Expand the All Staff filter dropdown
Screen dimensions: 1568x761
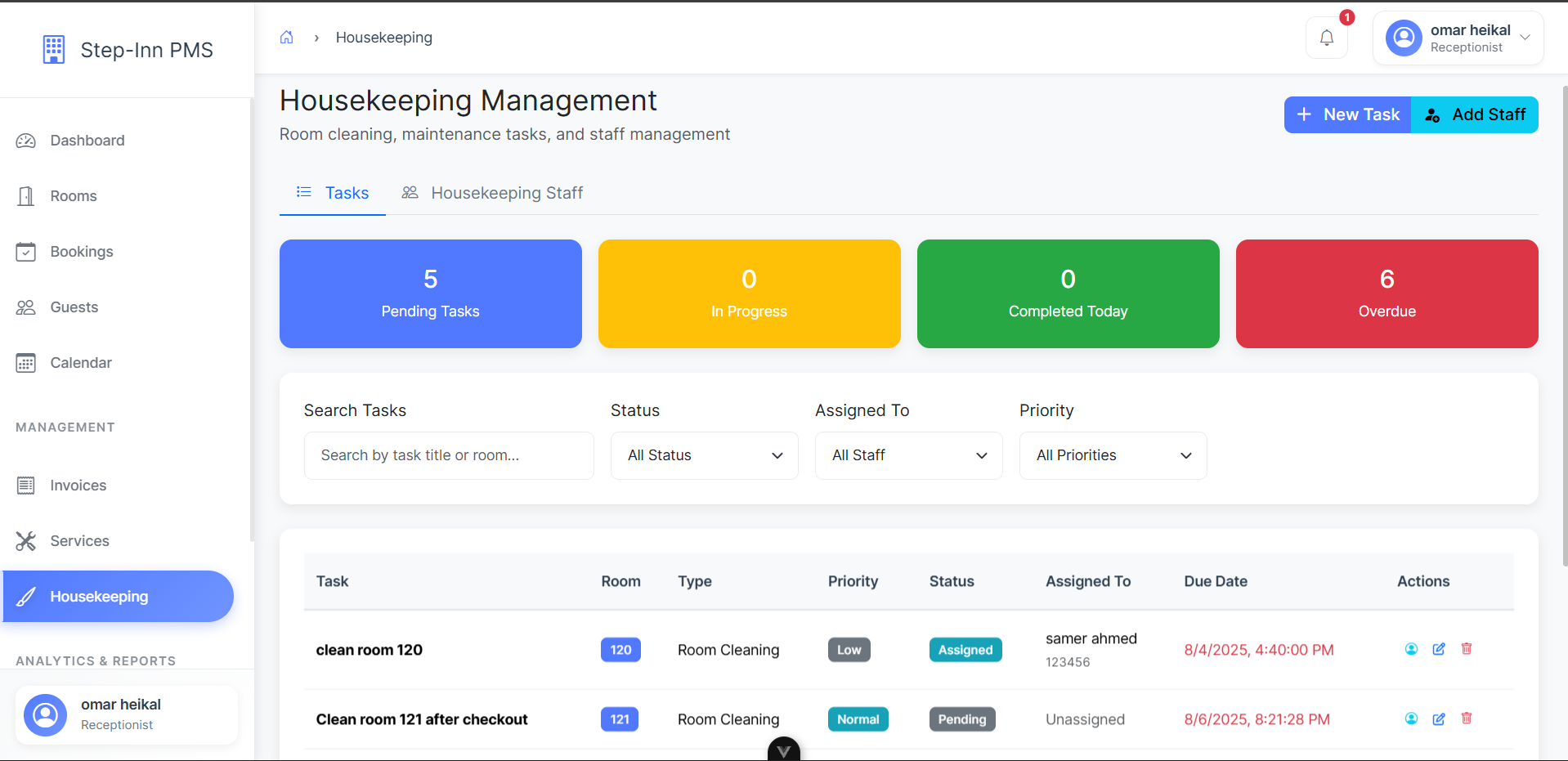[x=908, y=455]
